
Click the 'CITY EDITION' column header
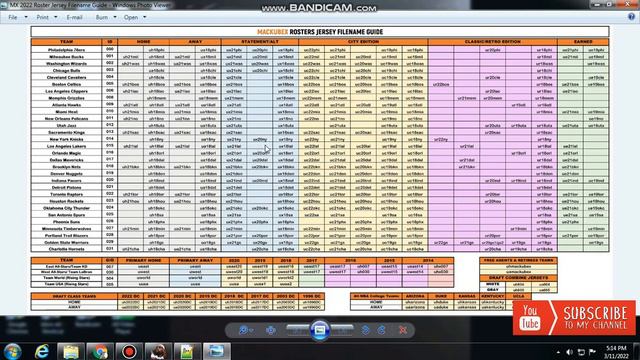click(x=363, y=42)
